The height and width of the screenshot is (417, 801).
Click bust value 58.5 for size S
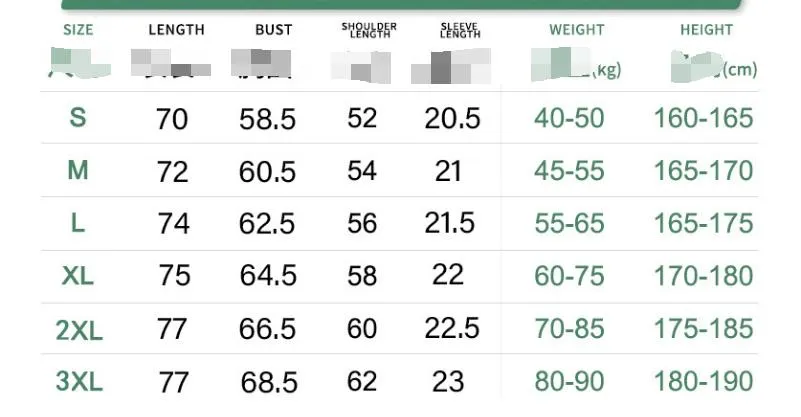[x=268, y=119]
